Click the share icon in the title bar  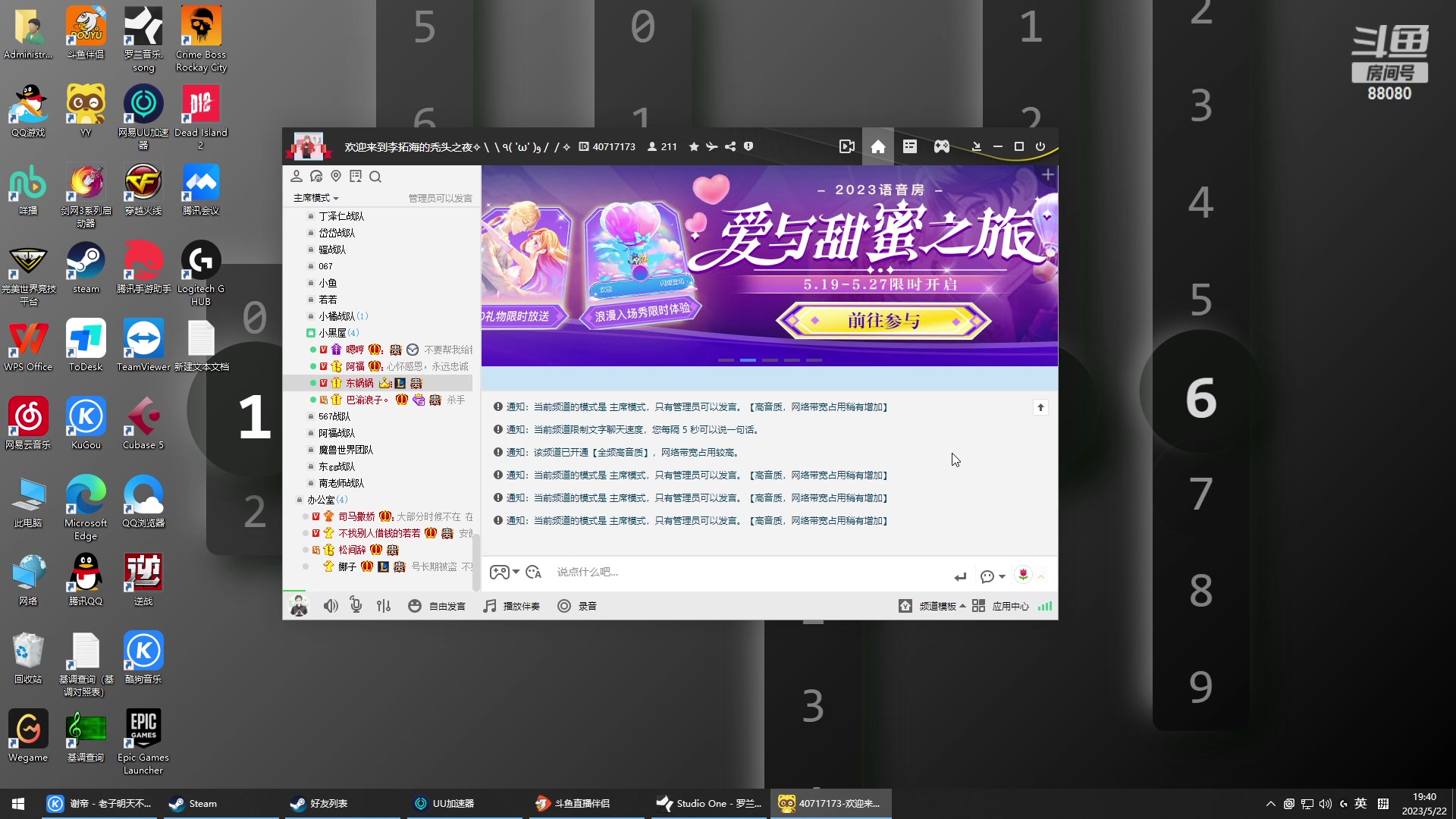(x=730, y=146)
